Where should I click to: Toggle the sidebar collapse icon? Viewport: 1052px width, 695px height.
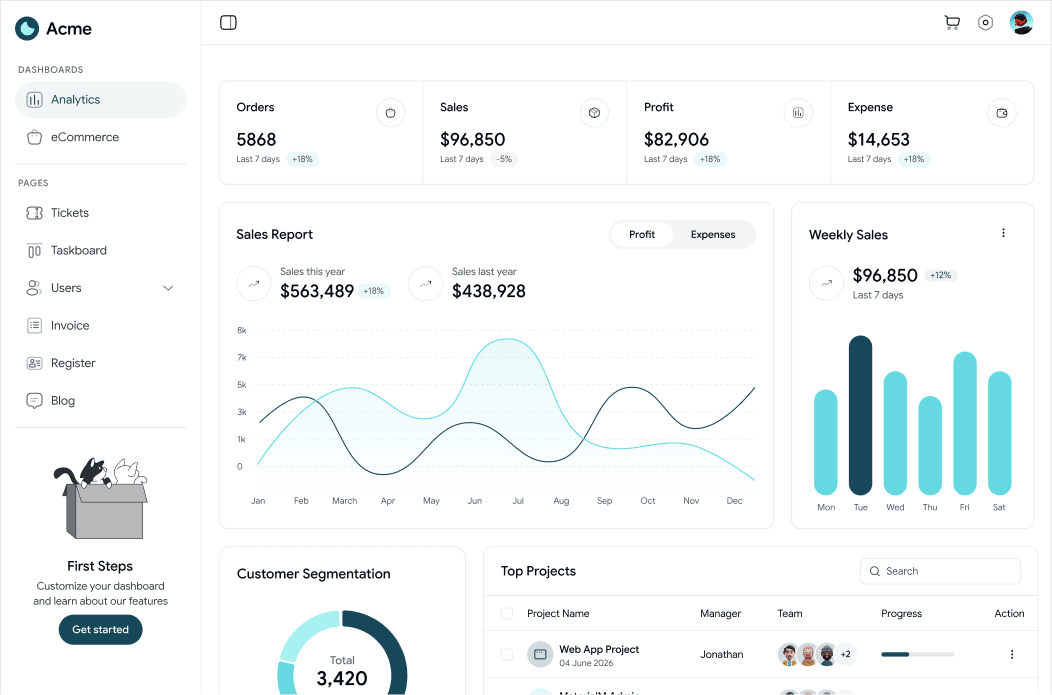point(228,23)
